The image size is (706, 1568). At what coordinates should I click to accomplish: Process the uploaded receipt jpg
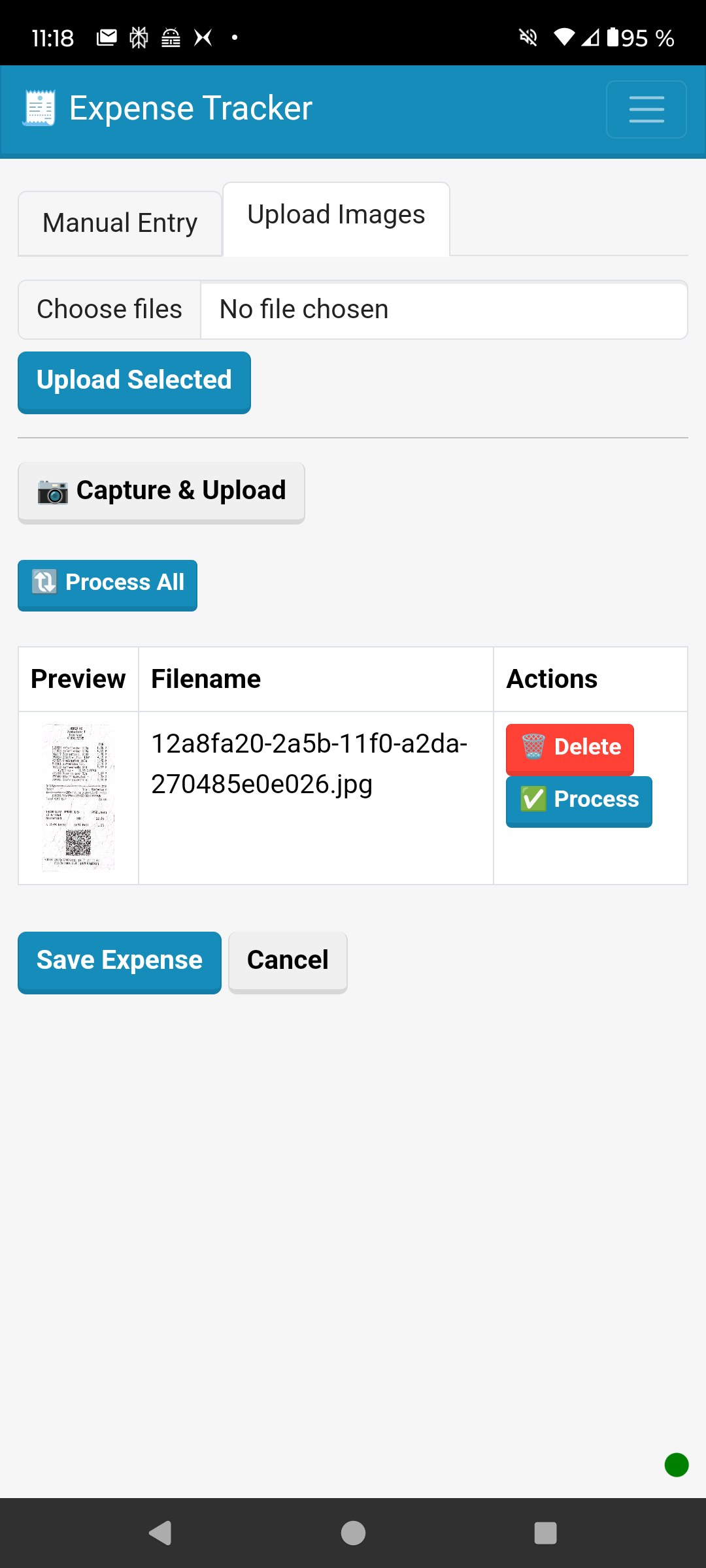pyautogui.click(x=579, y=800)
